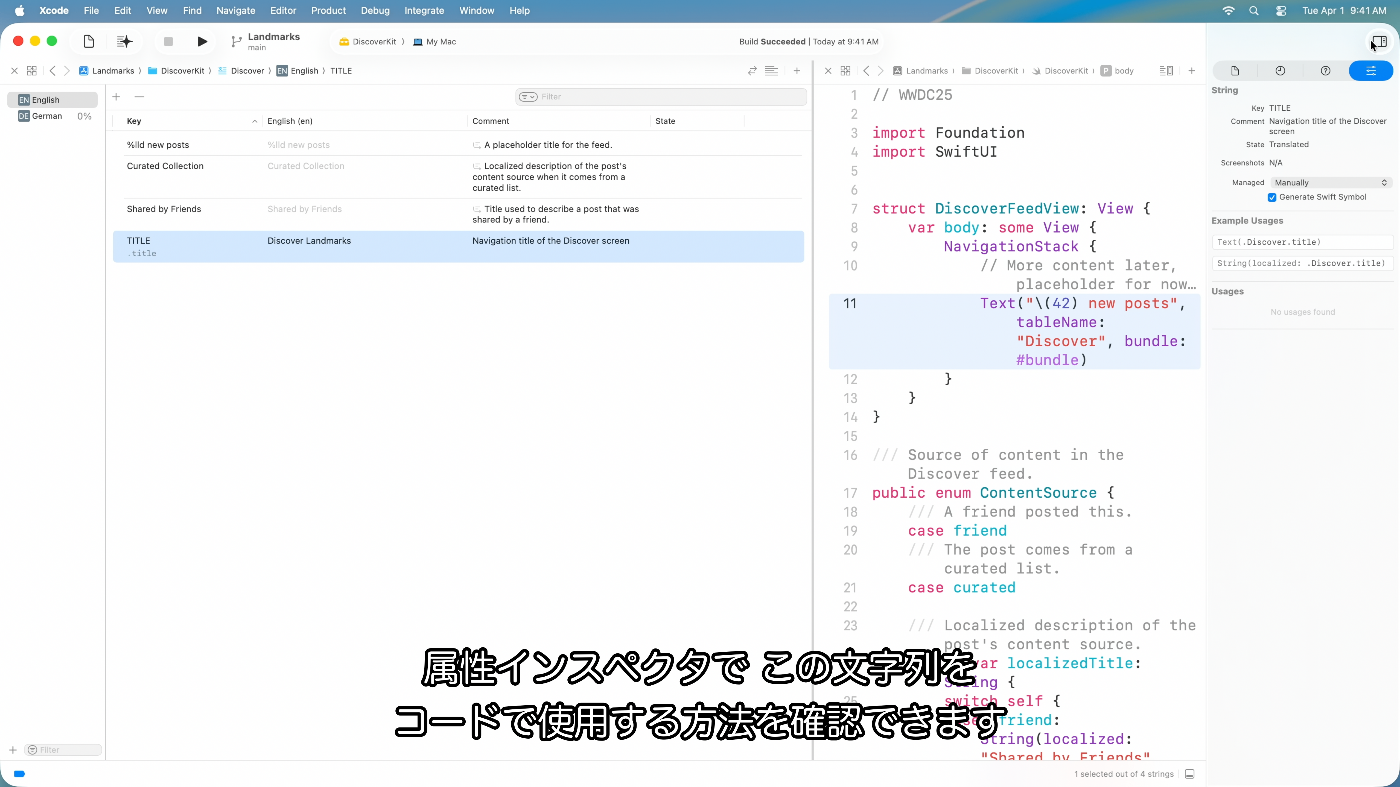Toggle the inspector panel icon

pos(1378,41)
